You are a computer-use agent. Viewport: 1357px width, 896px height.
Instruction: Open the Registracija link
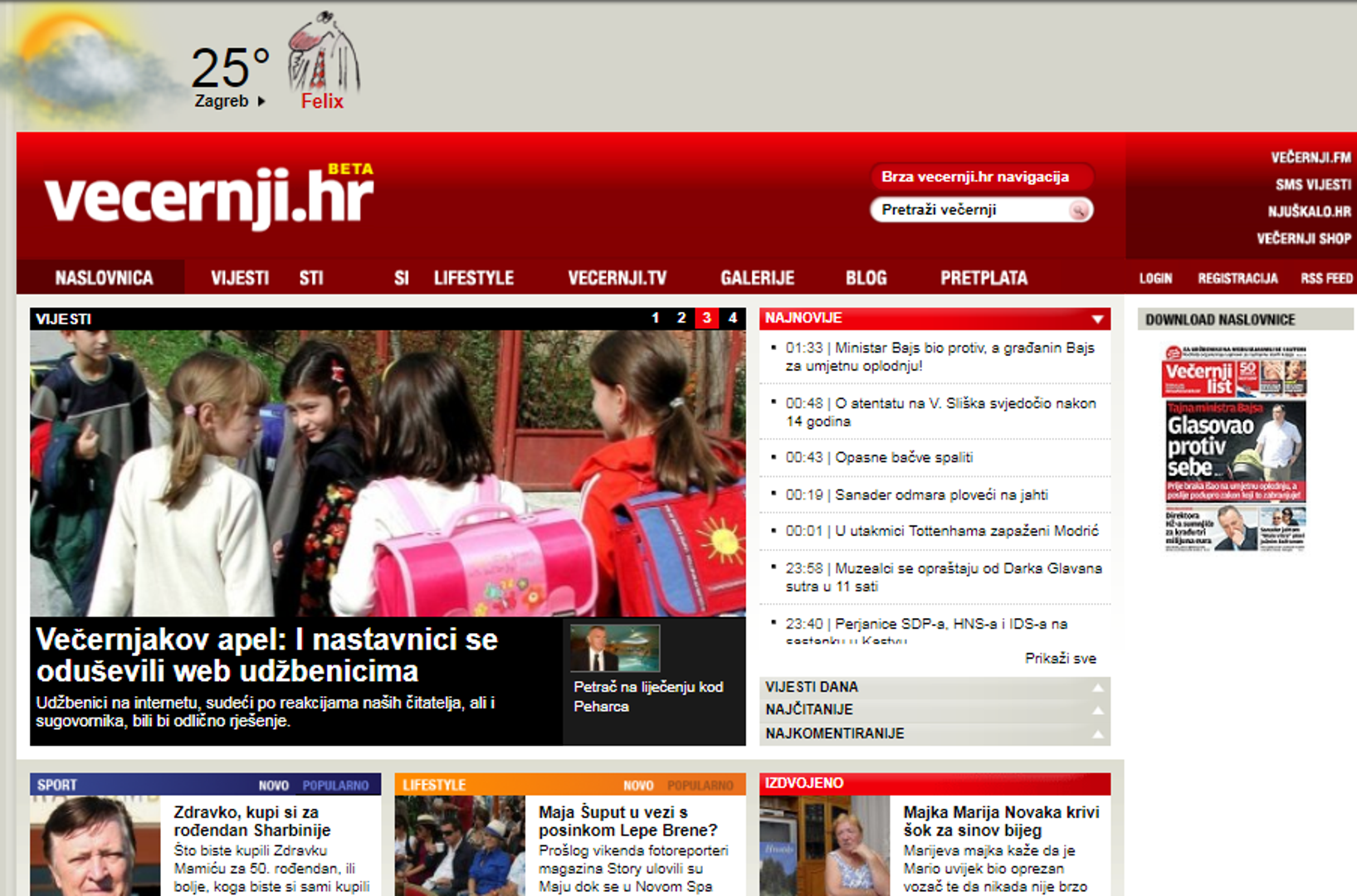point(1237,279)
